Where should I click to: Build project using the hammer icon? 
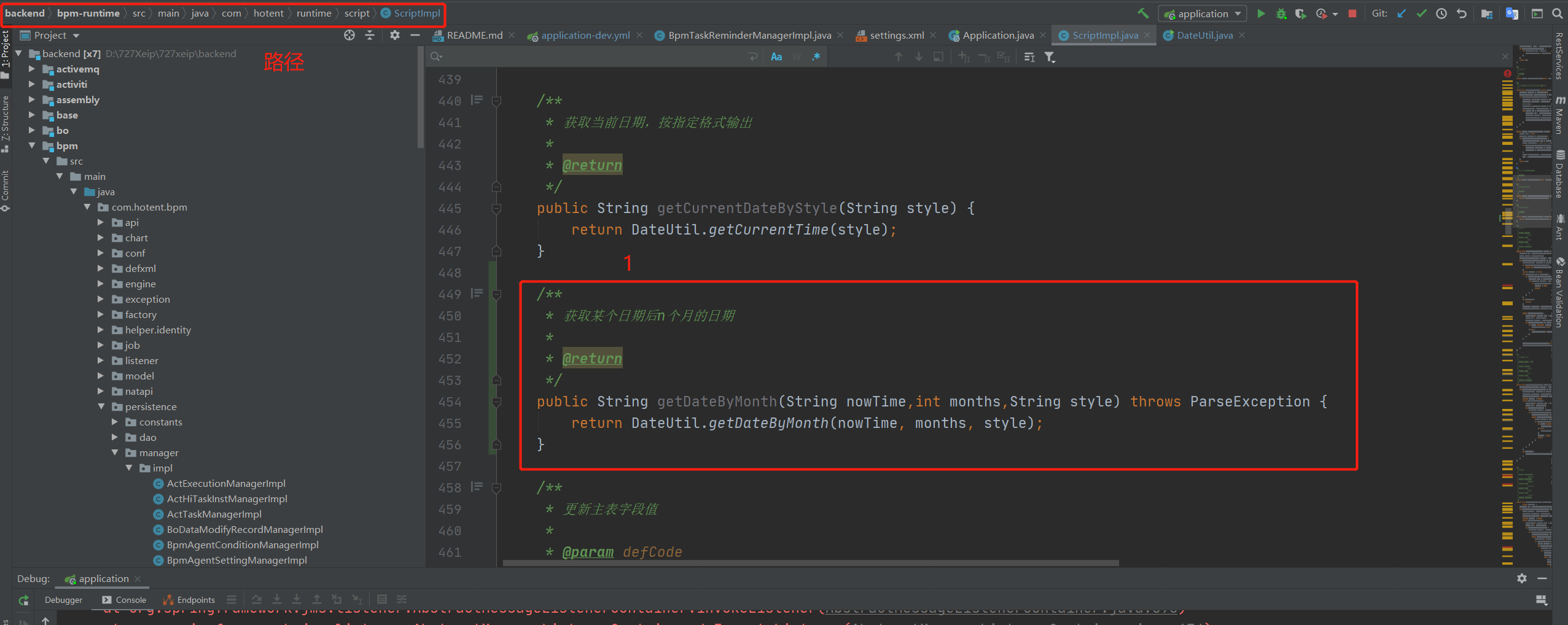click(x=1142, y=14)
